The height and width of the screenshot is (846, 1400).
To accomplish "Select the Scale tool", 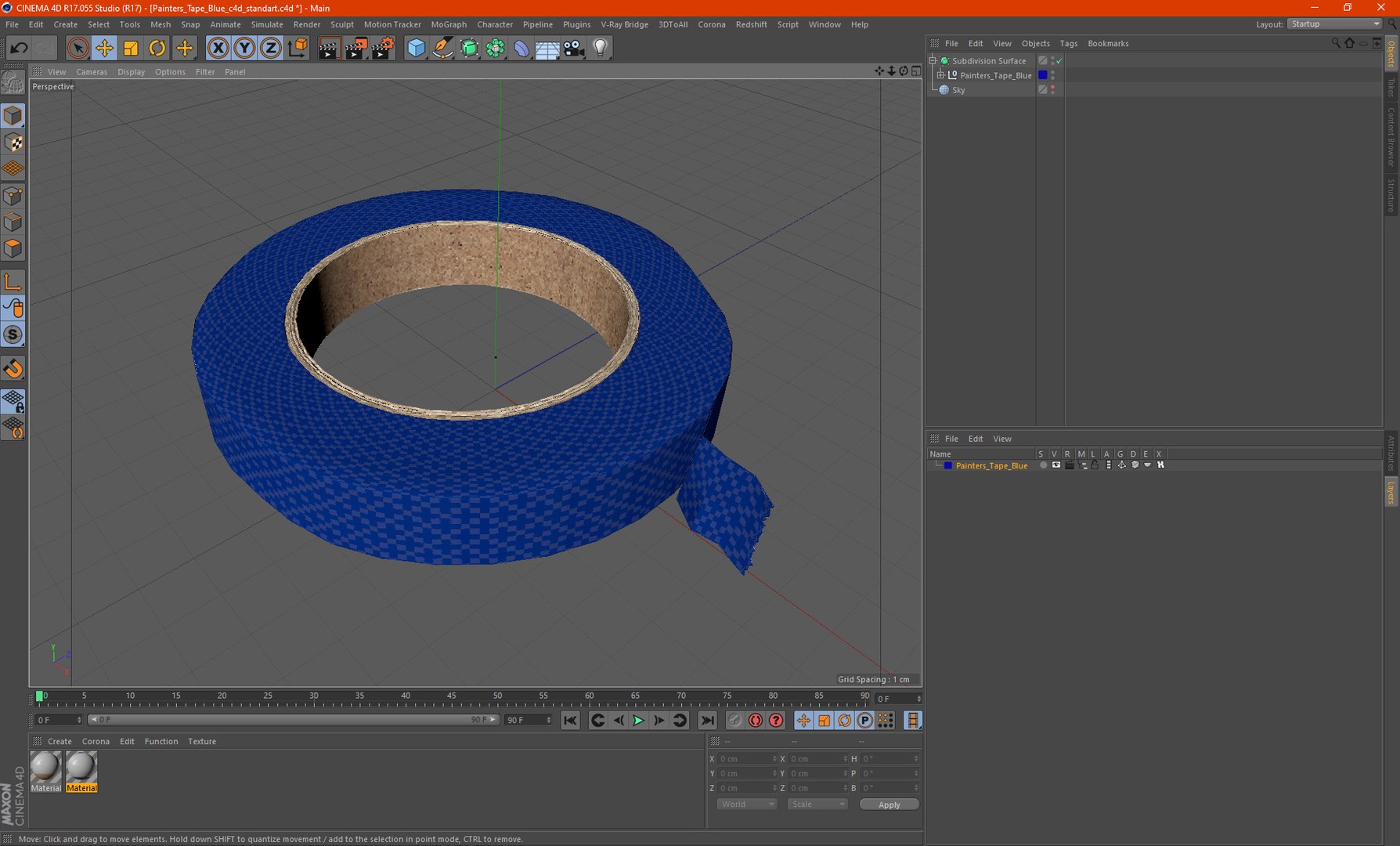I will point(131,48).
